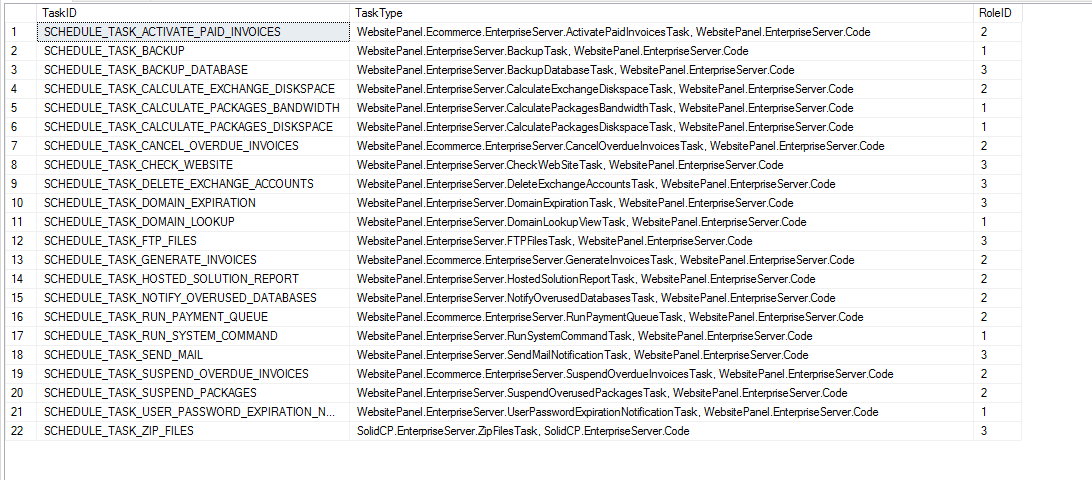Click RoleID value in SCHEDULE_TASK_BACKUP row
The image size is (1092, 480).
997,51
